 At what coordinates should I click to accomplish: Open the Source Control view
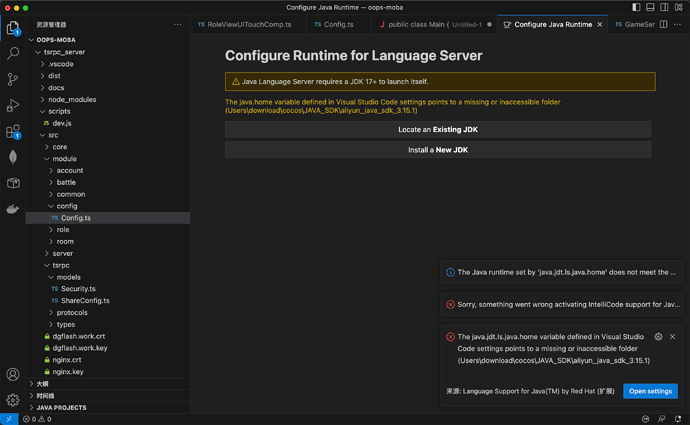coord(13,79)
